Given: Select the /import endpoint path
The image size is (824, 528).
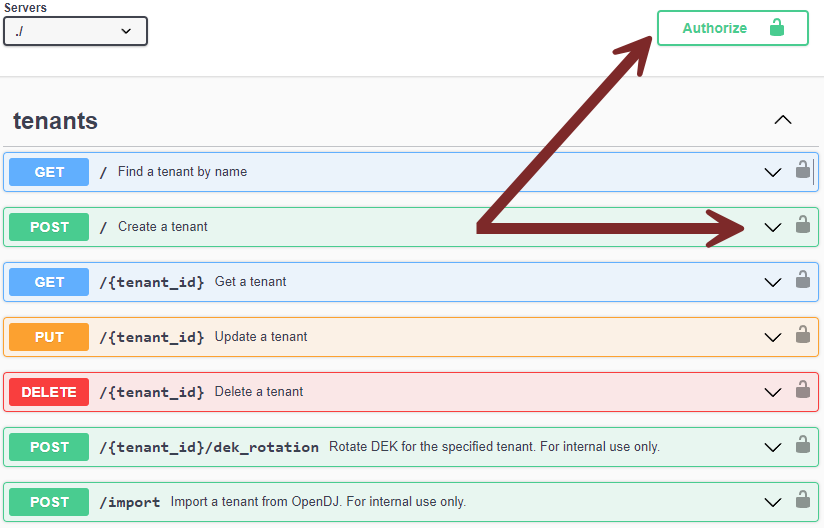Looking at the screenshot, I should pos(130,502).
